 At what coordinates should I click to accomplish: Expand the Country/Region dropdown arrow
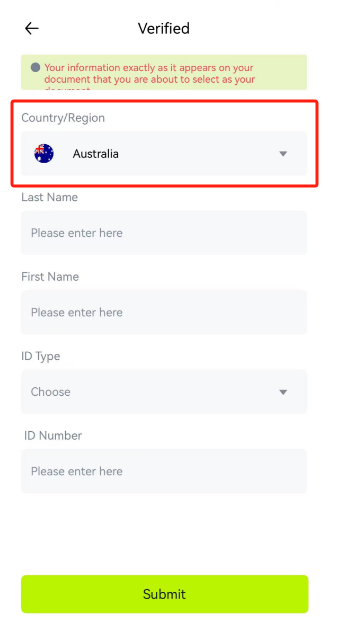pos(283,153)
